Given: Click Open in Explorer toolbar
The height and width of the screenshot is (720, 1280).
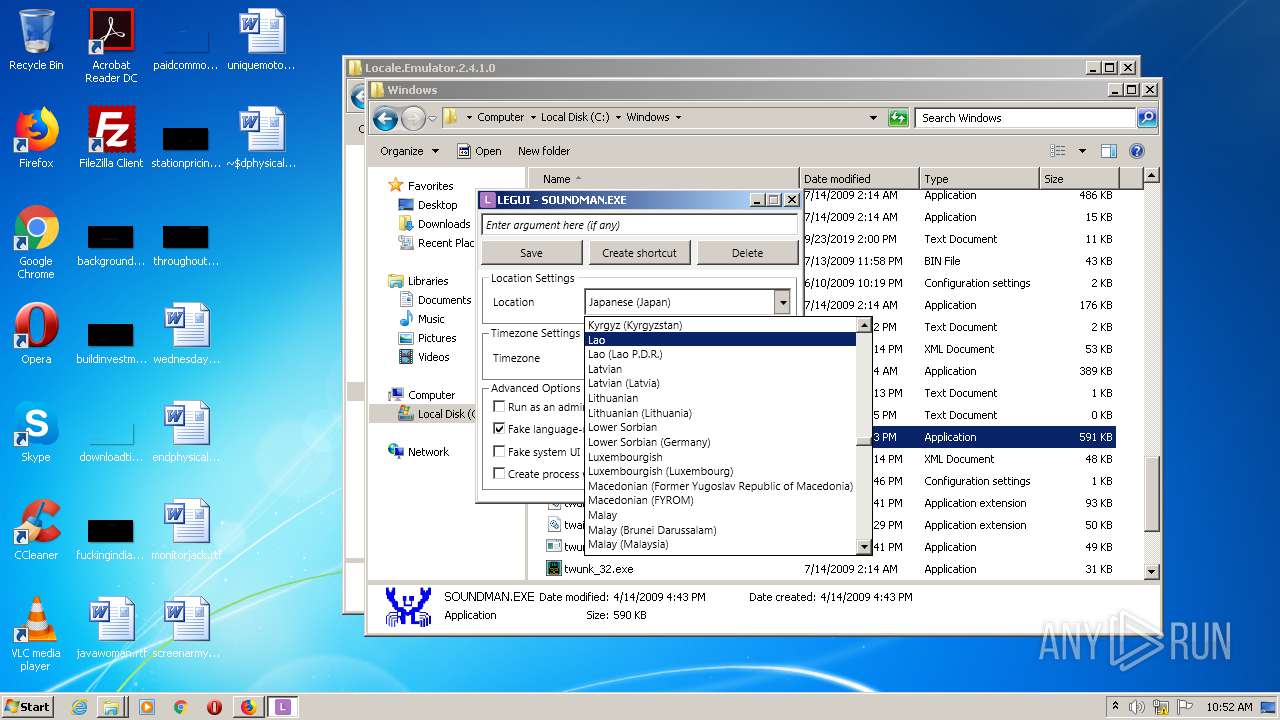Looking at the screenshot, I should click(480, 151).
